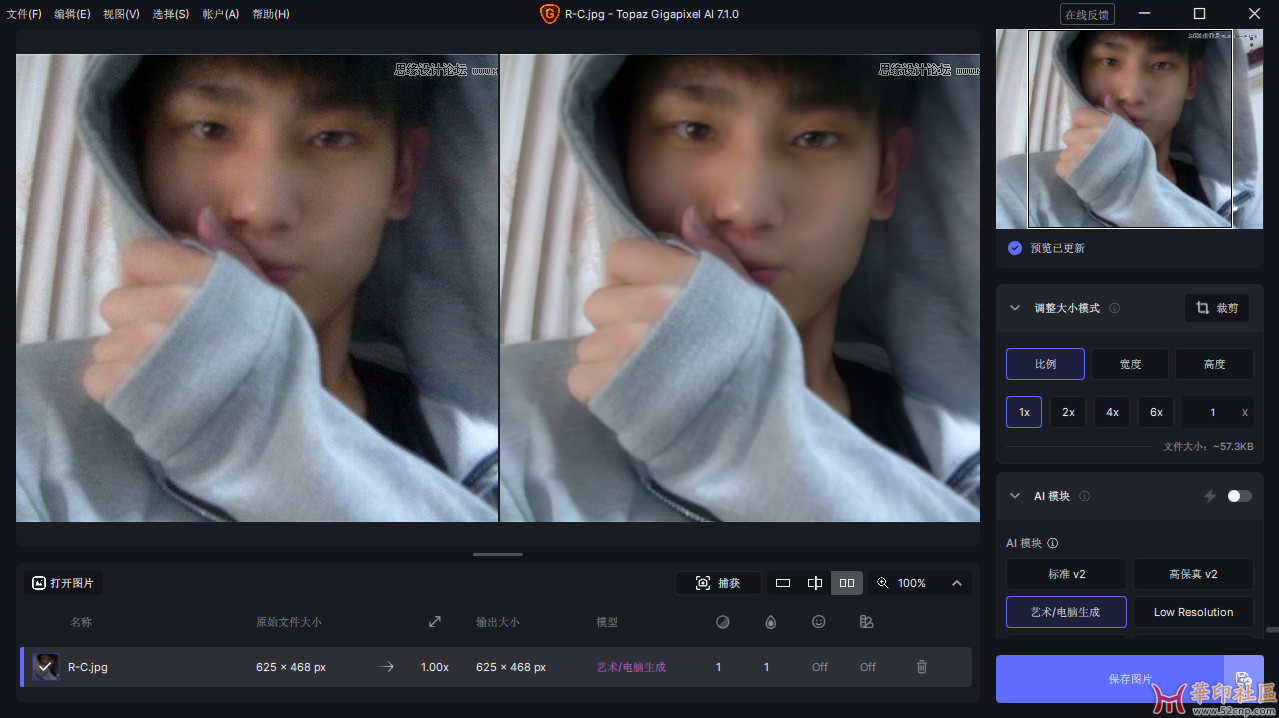The width and height of the screenshot is (1279, 718).
Task: Click the 在线反馈 button
Action: click(x=1087, y=14)
